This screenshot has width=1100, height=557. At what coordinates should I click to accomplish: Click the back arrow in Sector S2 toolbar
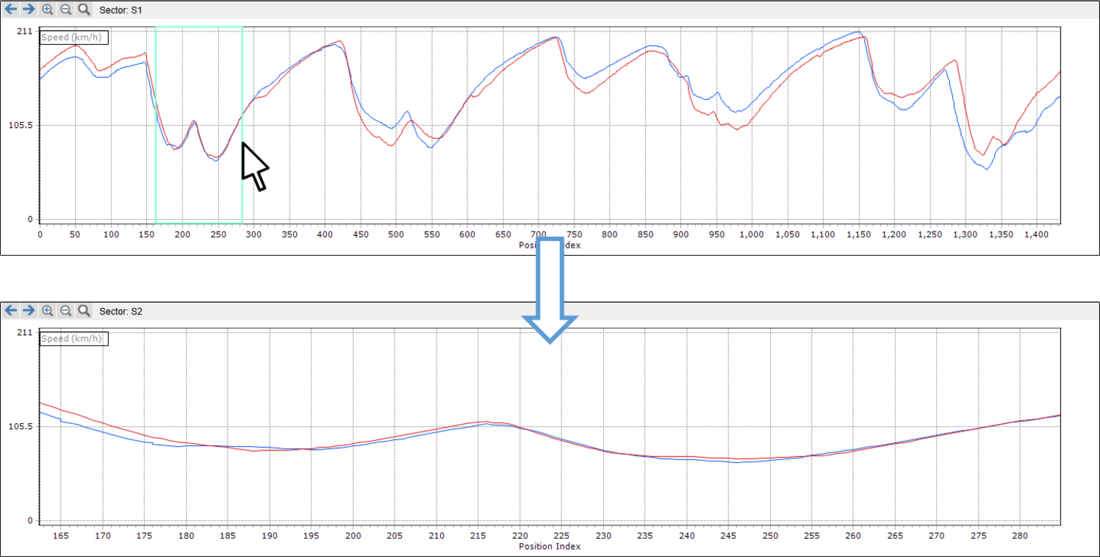[x=11, y=311]
